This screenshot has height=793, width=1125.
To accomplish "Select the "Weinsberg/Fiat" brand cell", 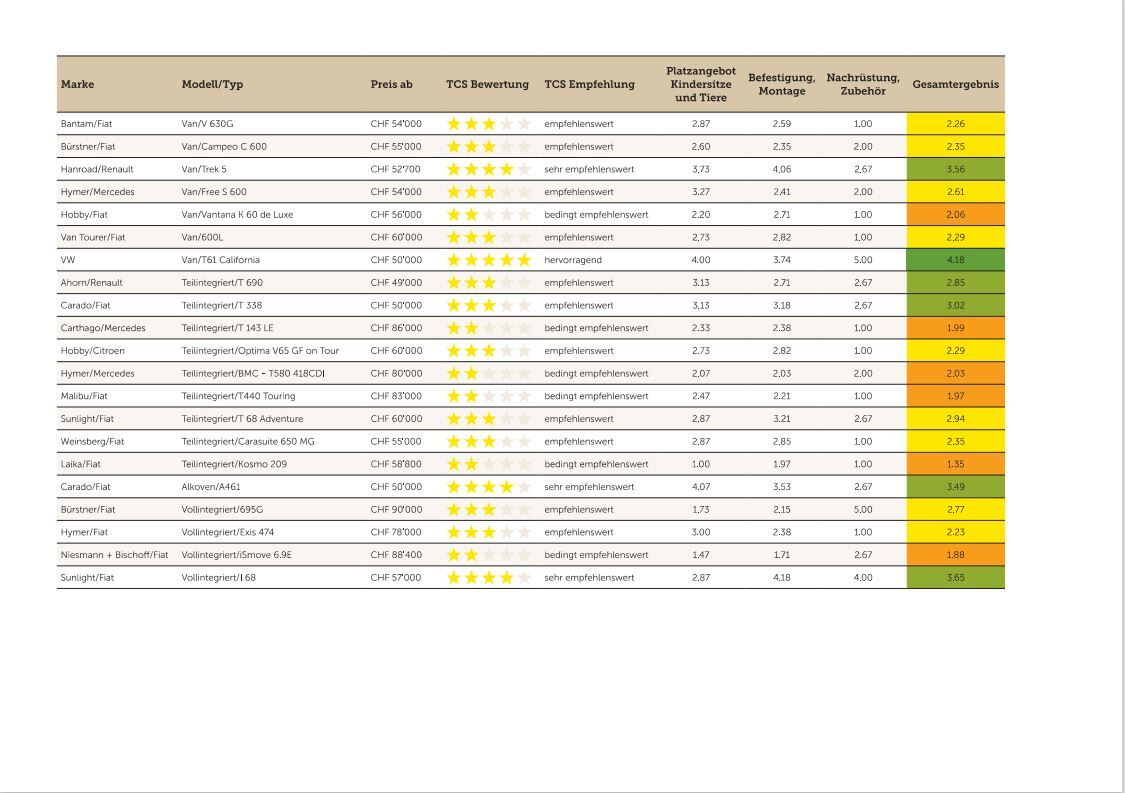I will pyautogui.click(x=93, y=441).
